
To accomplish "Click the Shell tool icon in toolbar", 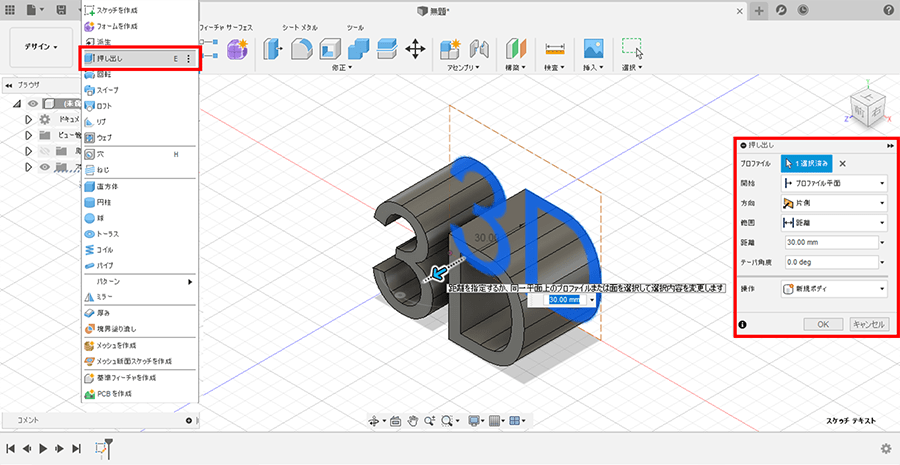I will coord(330,49).
